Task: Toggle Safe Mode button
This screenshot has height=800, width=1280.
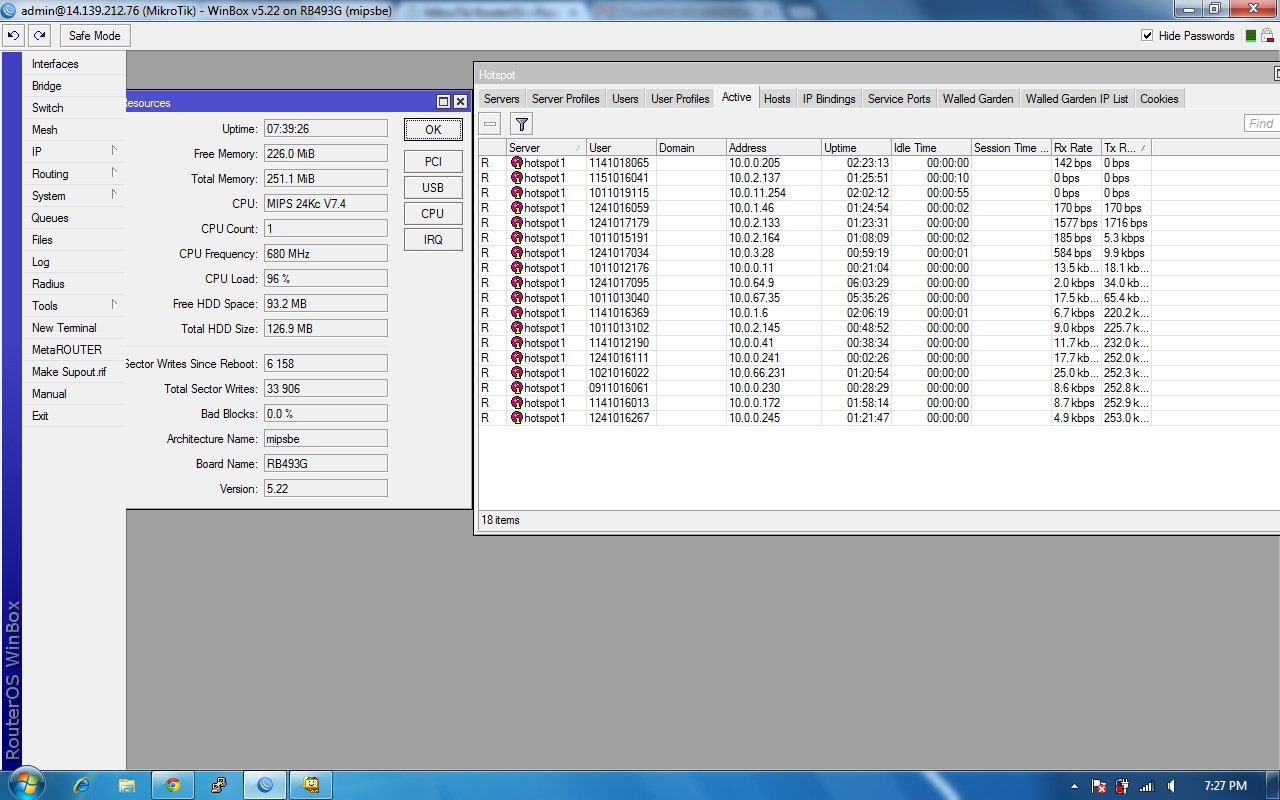Action: pyautogui.click(x=95, y=36)
